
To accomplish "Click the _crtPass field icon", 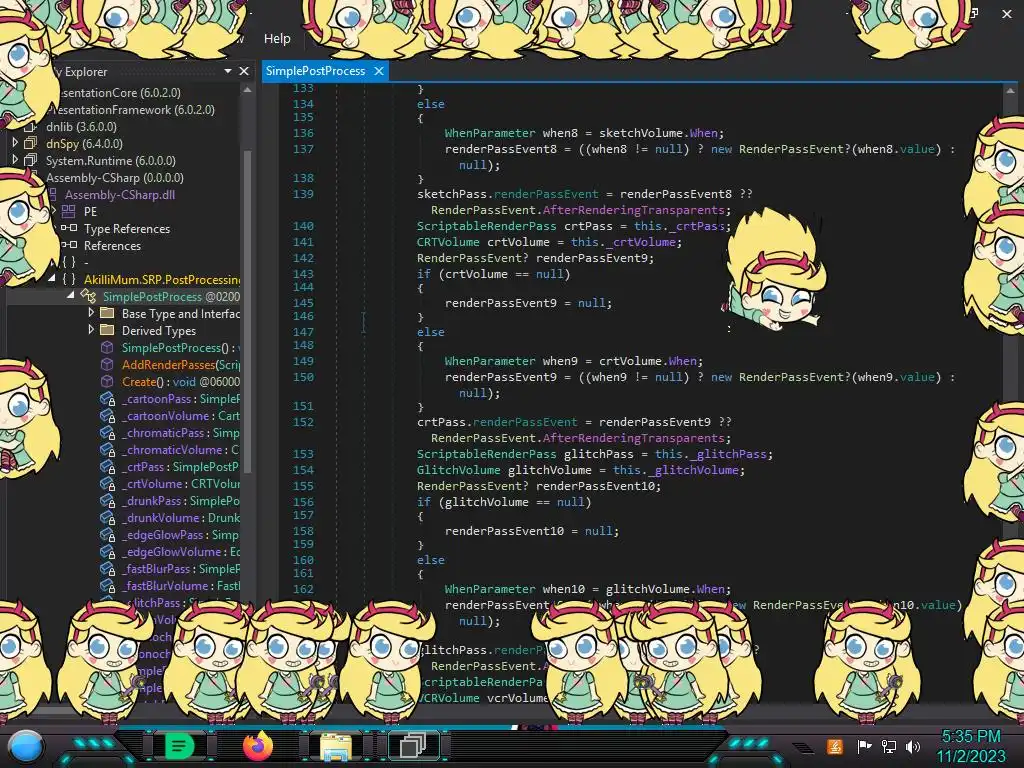I will (108, 467).
